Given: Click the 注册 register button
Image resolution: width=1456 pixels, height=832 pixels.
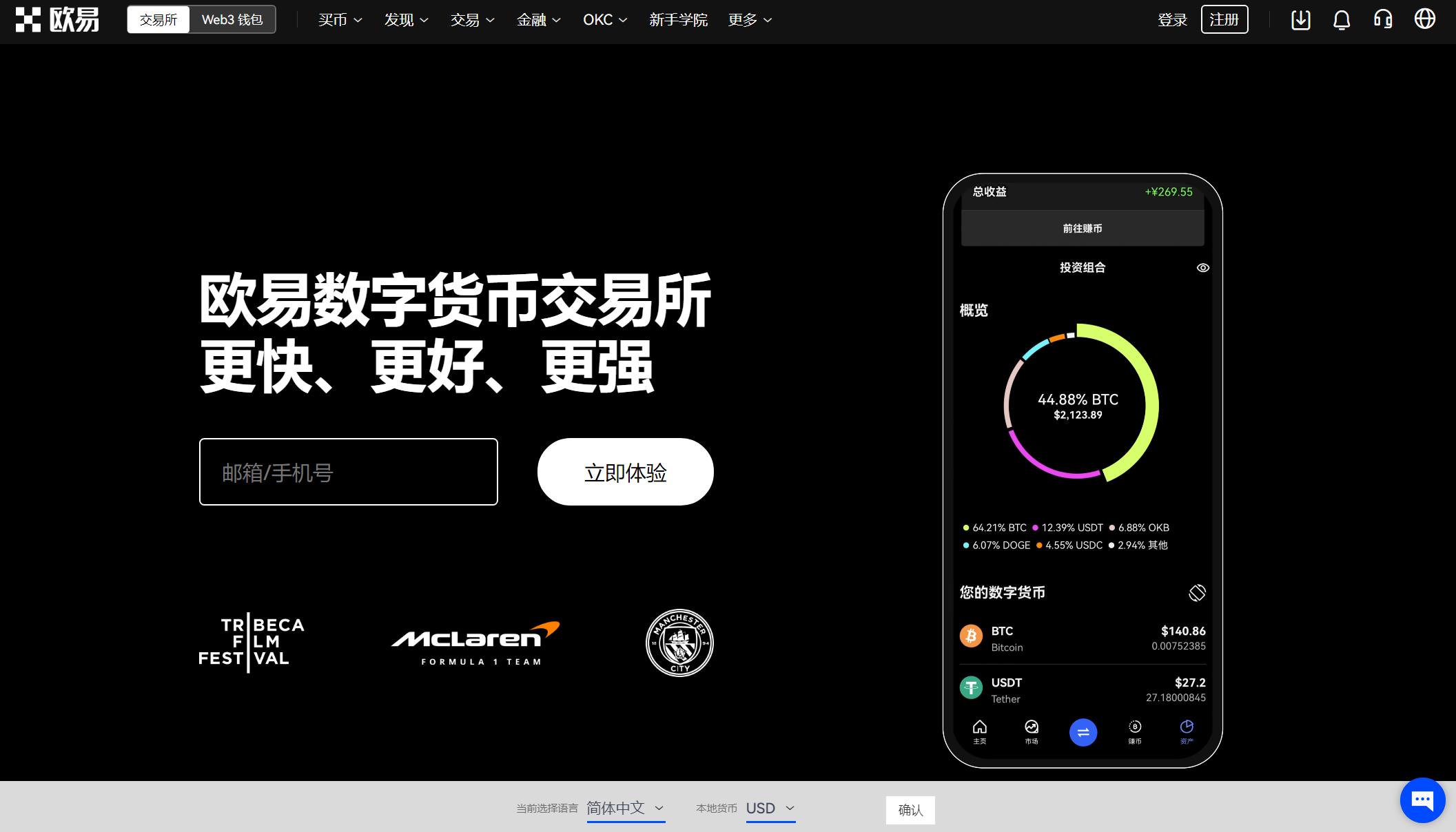Looking at the screenshot, I should (x=1225, y=20).
